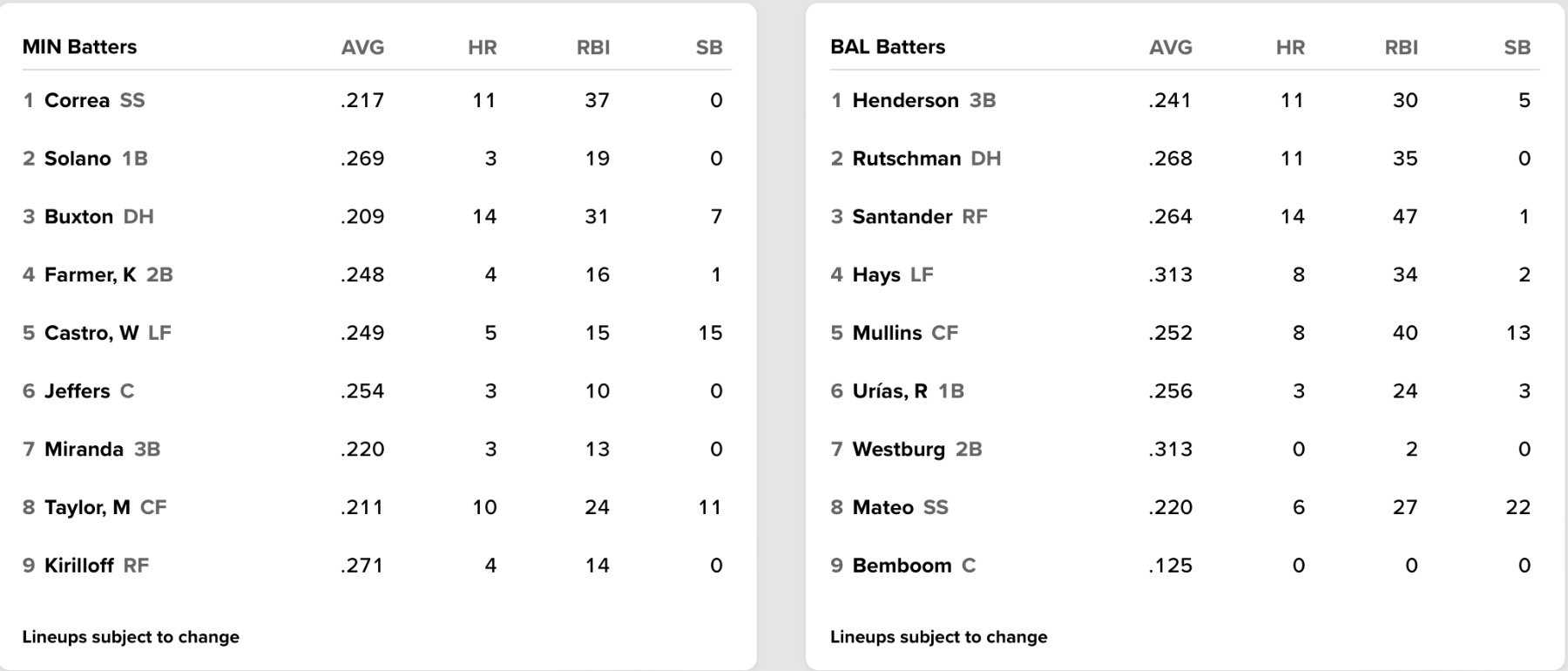Click the AVG column header for MIN
The width and height of the screenshot is (1568, 671).
coord(362,48)
